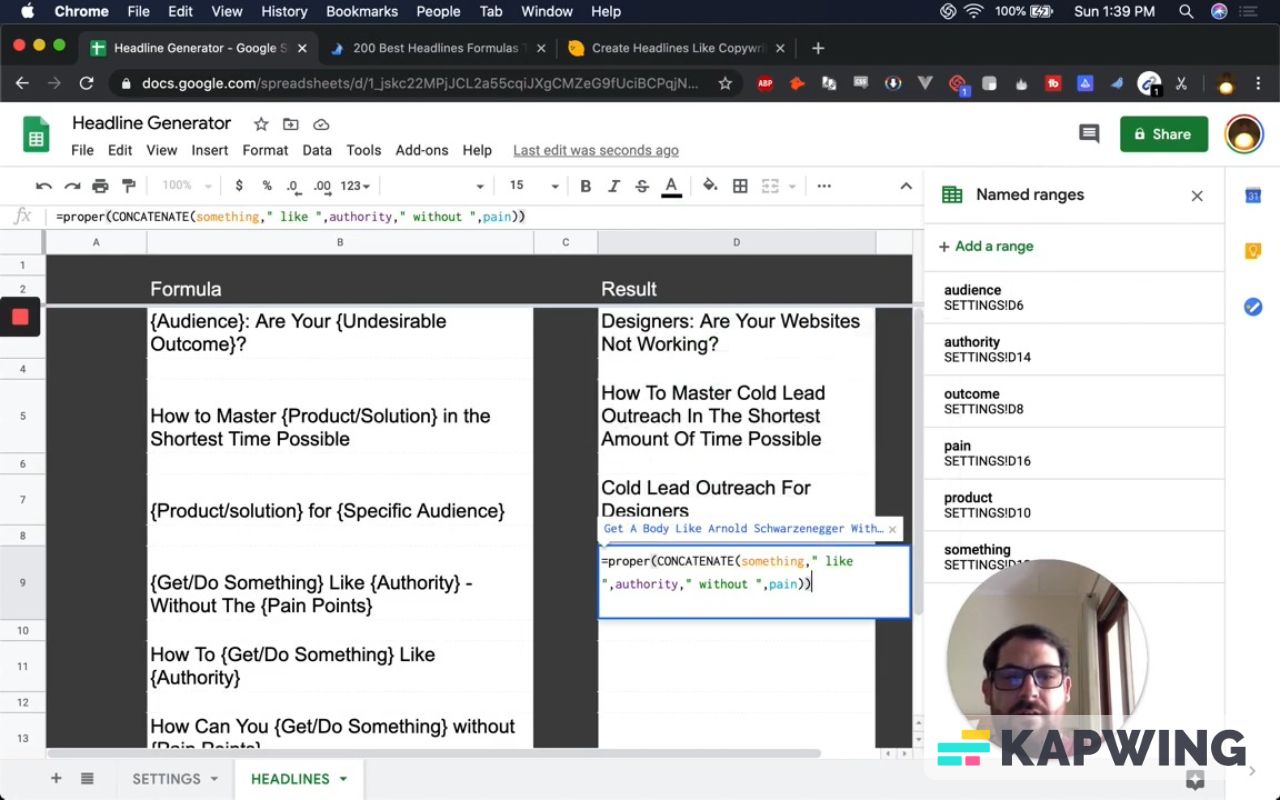Viewport: 1280px width, 800px height.
Task: Check the cloud document status icon
Action: 321,124
